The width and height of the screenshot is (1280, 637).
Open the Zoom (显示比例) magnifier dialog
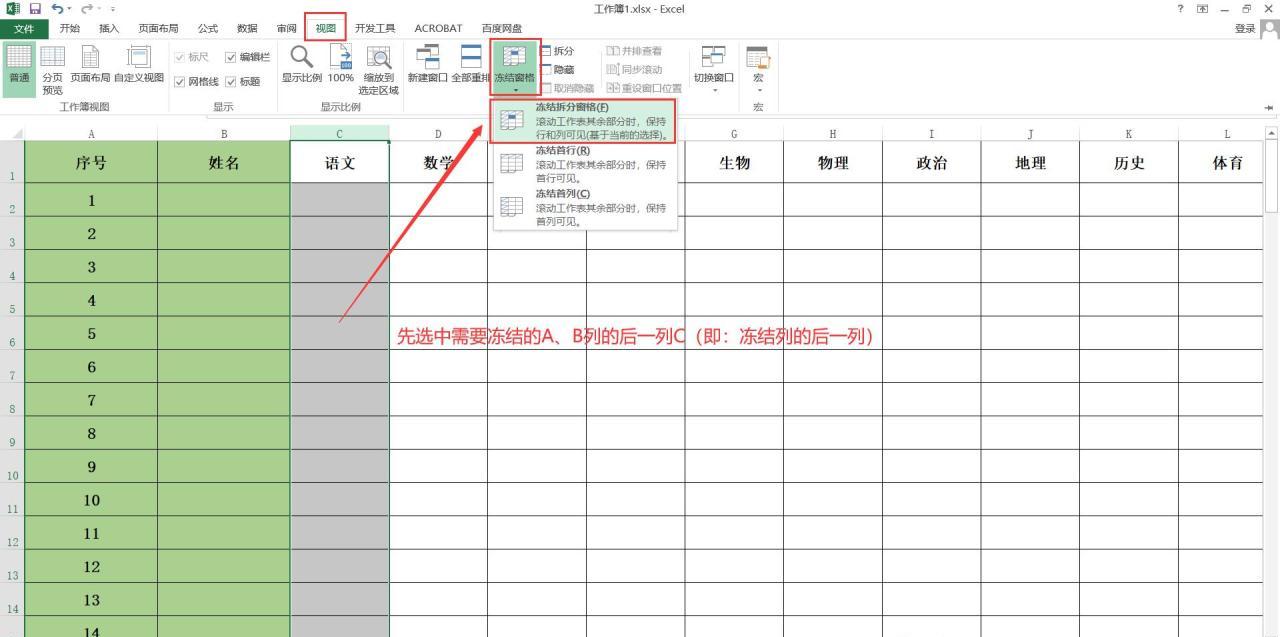point(301,64)
